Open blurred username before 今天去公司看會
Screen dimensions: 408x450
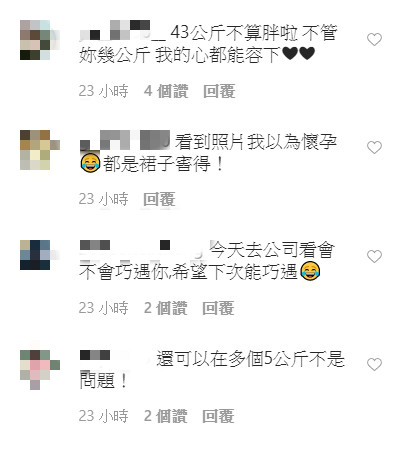pos(141,249)
